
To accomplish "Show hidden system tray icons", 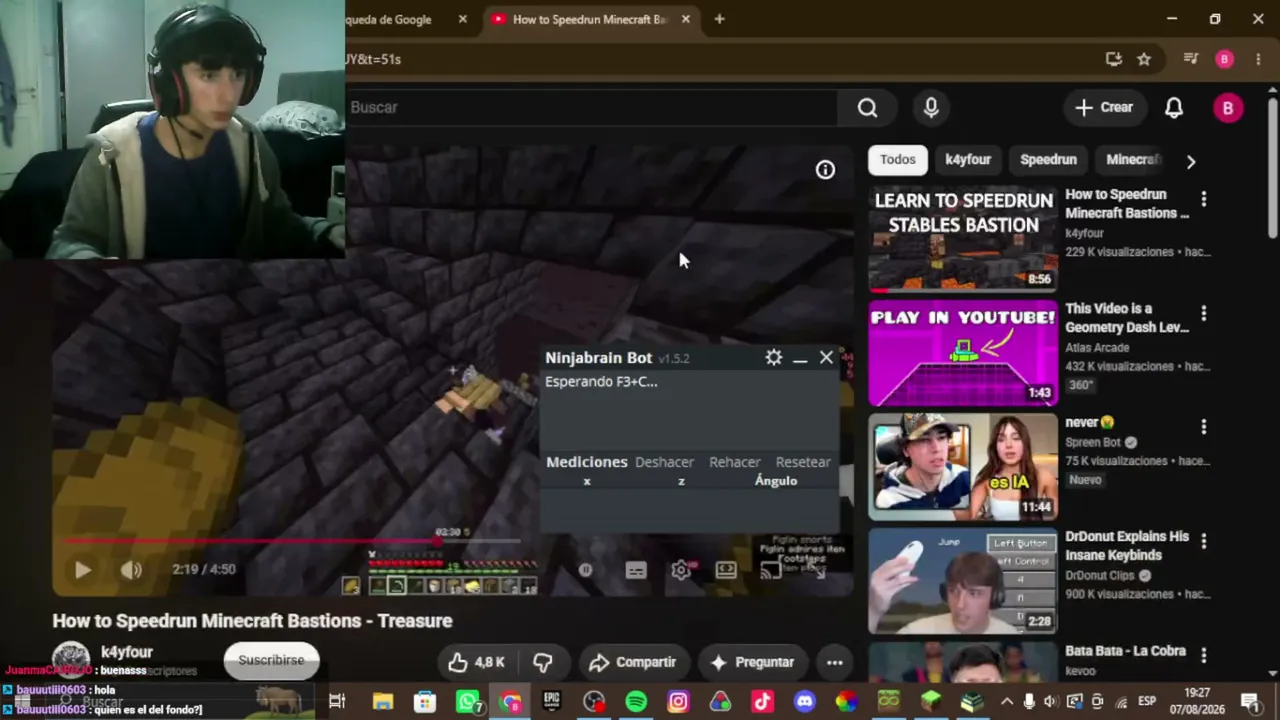I will [1007, 702].
